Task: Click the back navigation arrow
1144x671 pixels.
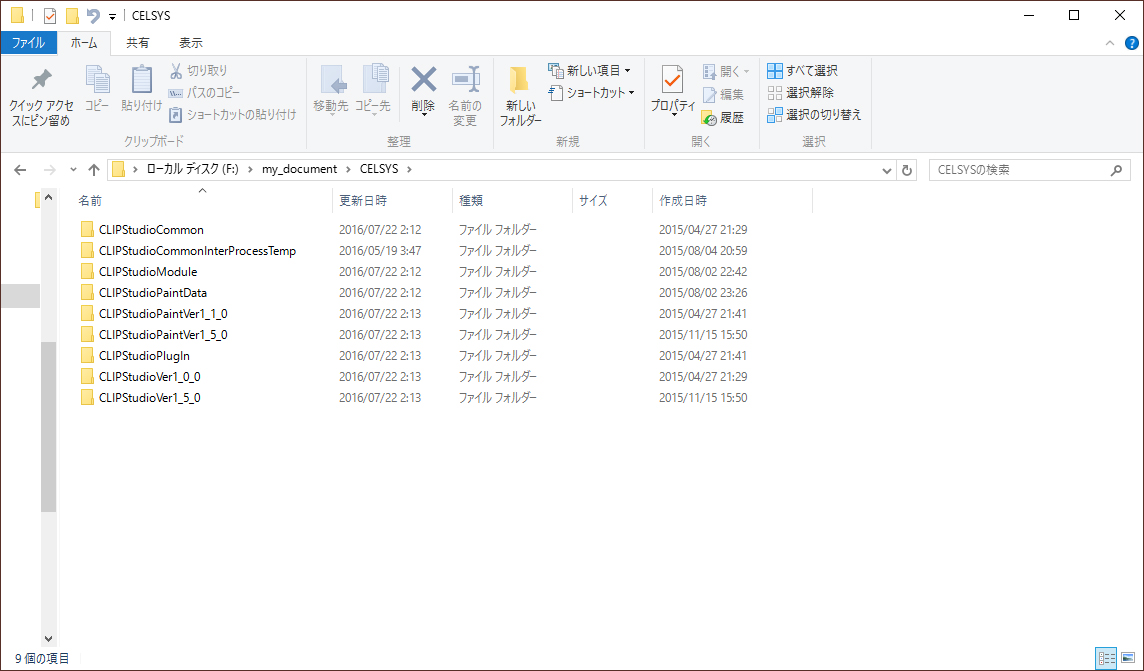Action: click(x=20, y=170)
